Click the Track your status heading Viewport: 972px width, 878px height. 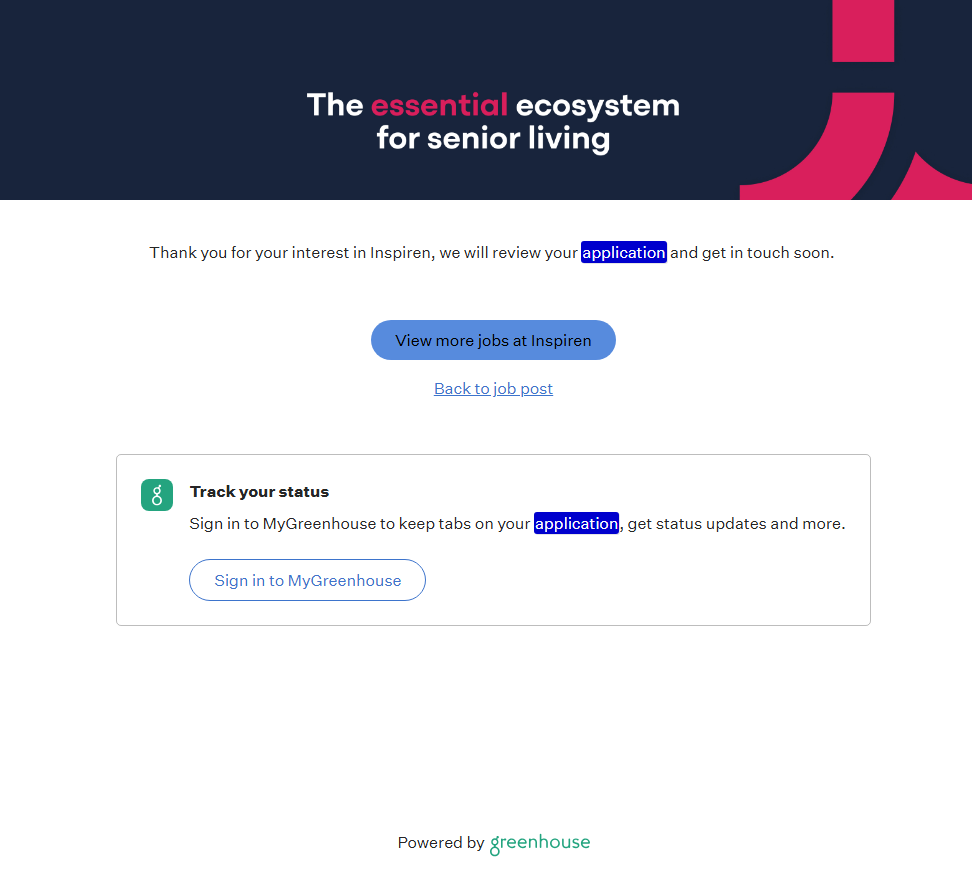pos(259,492)
